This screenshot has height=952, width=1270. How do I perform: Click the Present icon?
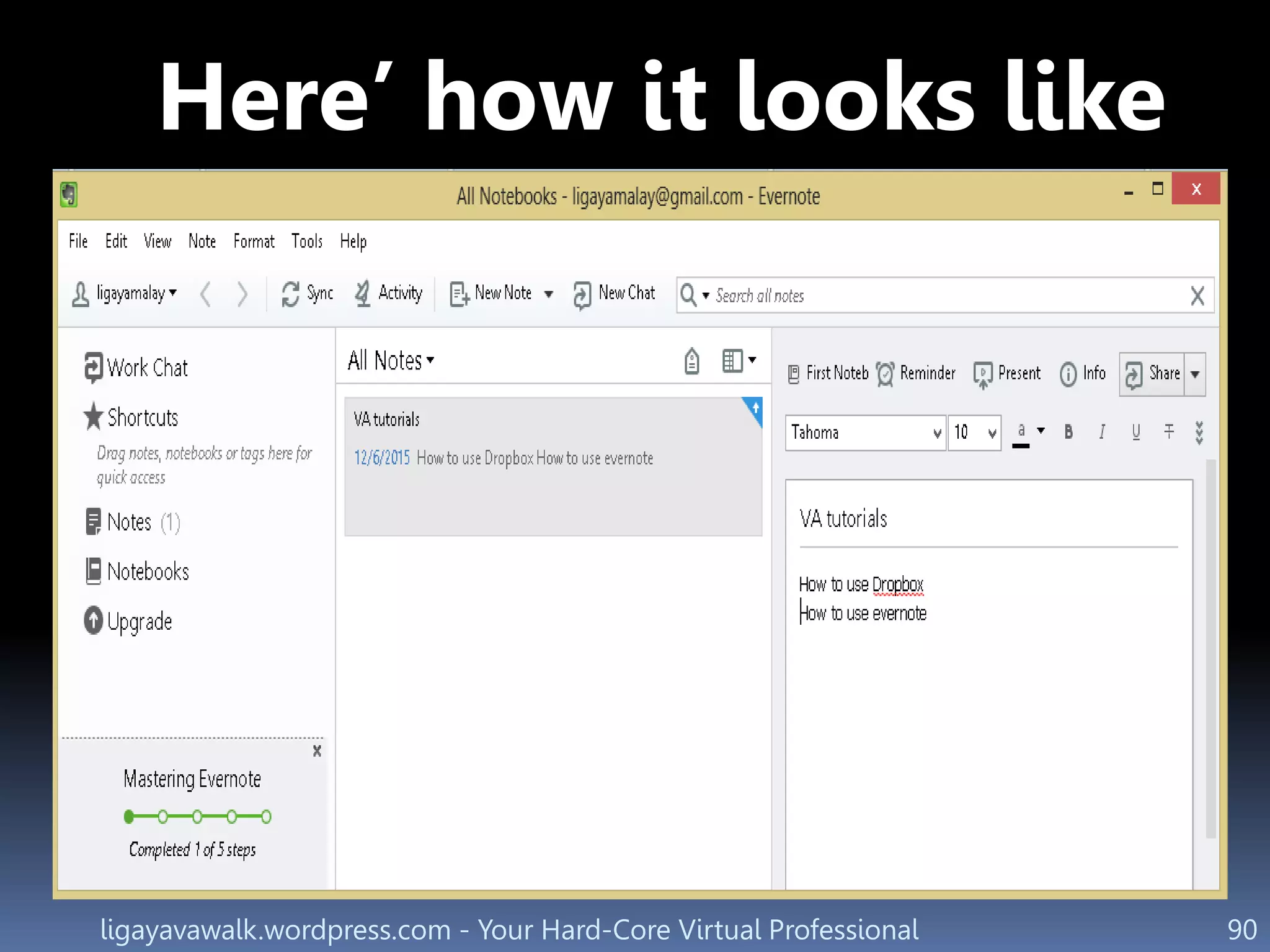tap(983, 374)
